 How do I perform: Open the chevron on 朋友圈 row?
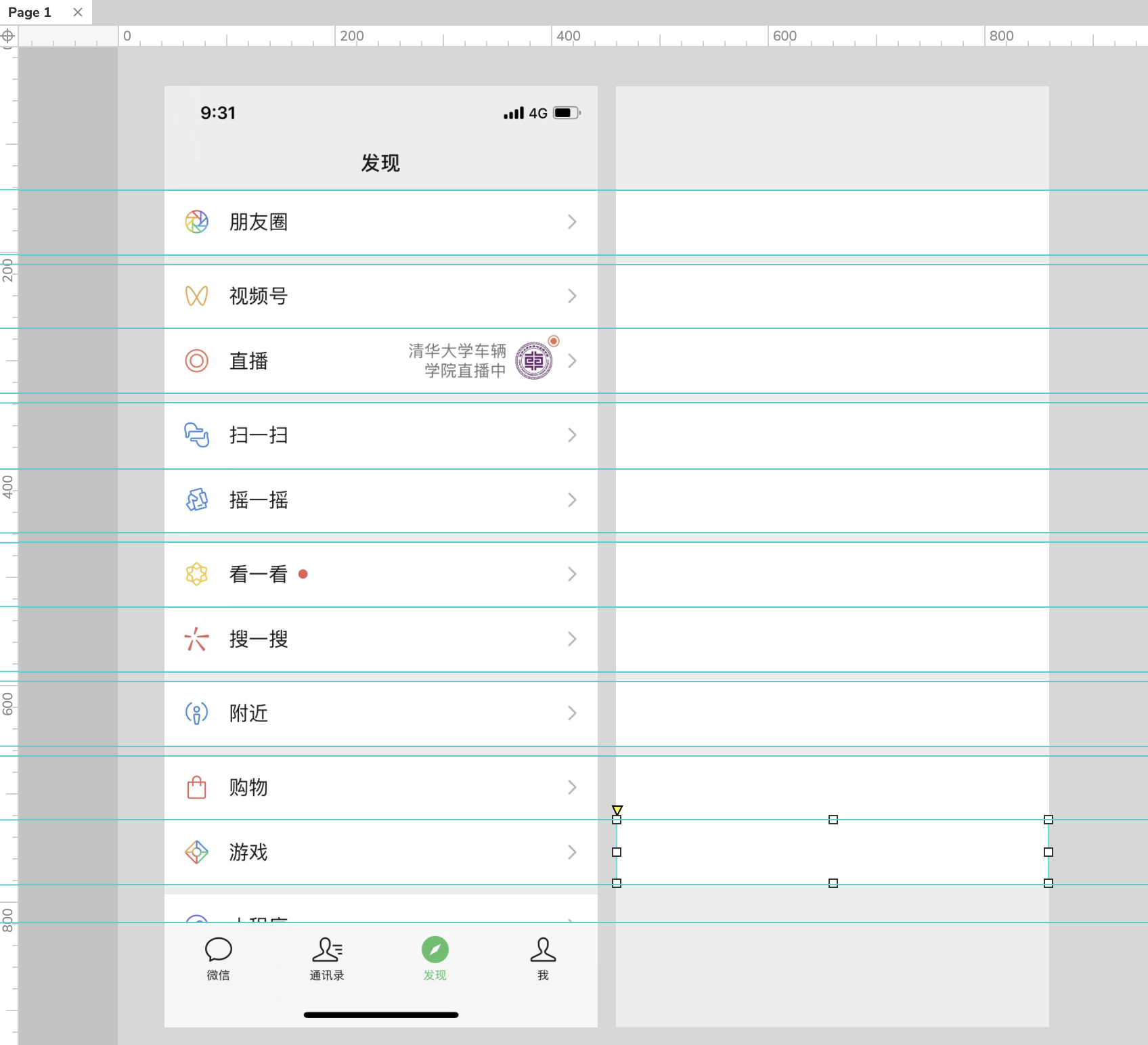pyautogui.click(x=572, y=222)
